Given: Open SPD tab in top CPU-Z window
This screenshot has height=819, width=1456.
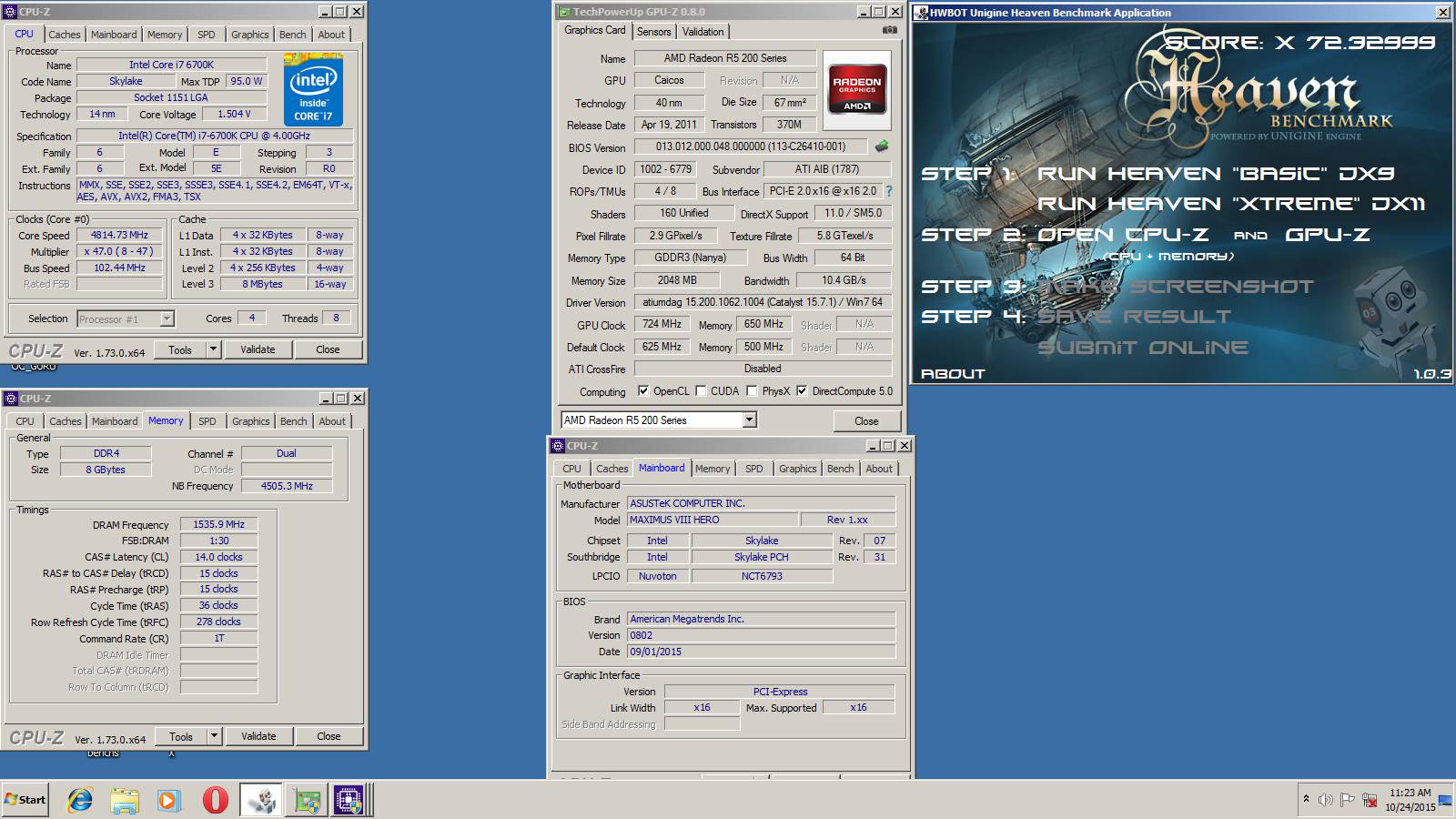Looking at the screenshot, I should point(207,35).
